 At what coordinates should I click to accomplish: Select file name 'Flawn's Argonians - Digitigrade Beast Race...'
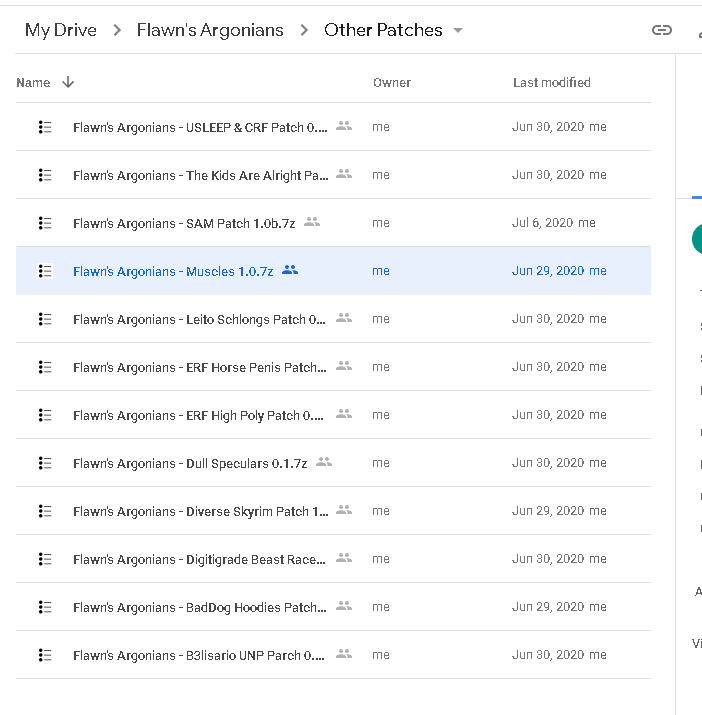click(x=199, y=560)
